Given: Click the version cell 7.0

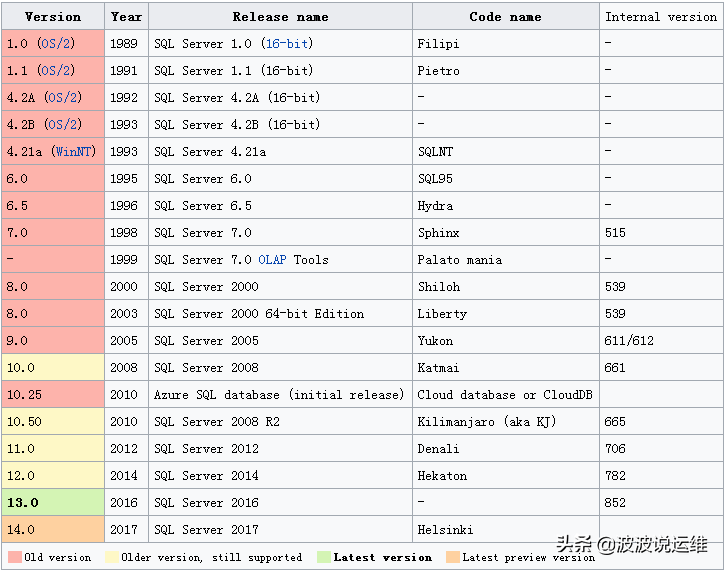Looking at the screenshot, I should click(x=53, y=232).
